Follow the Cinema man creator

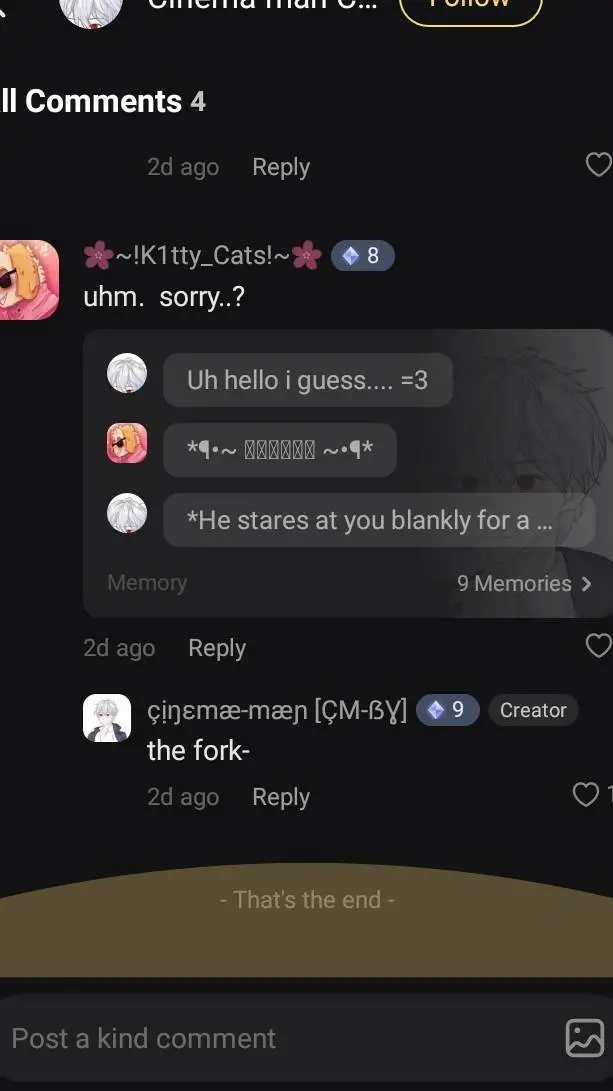pos(470,7)
